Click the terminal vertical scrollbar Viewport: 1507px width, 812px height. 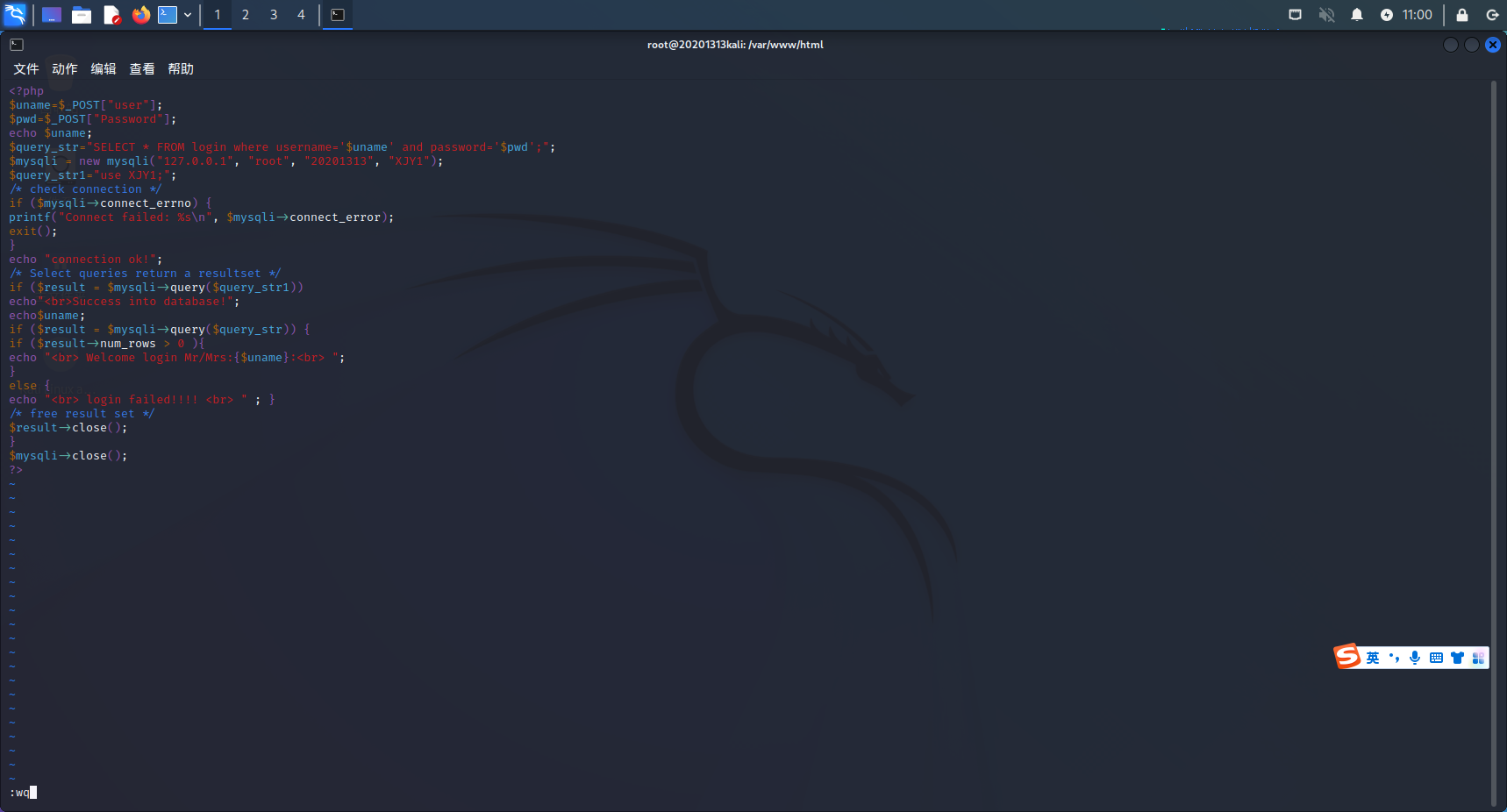tap(1494, 443)
